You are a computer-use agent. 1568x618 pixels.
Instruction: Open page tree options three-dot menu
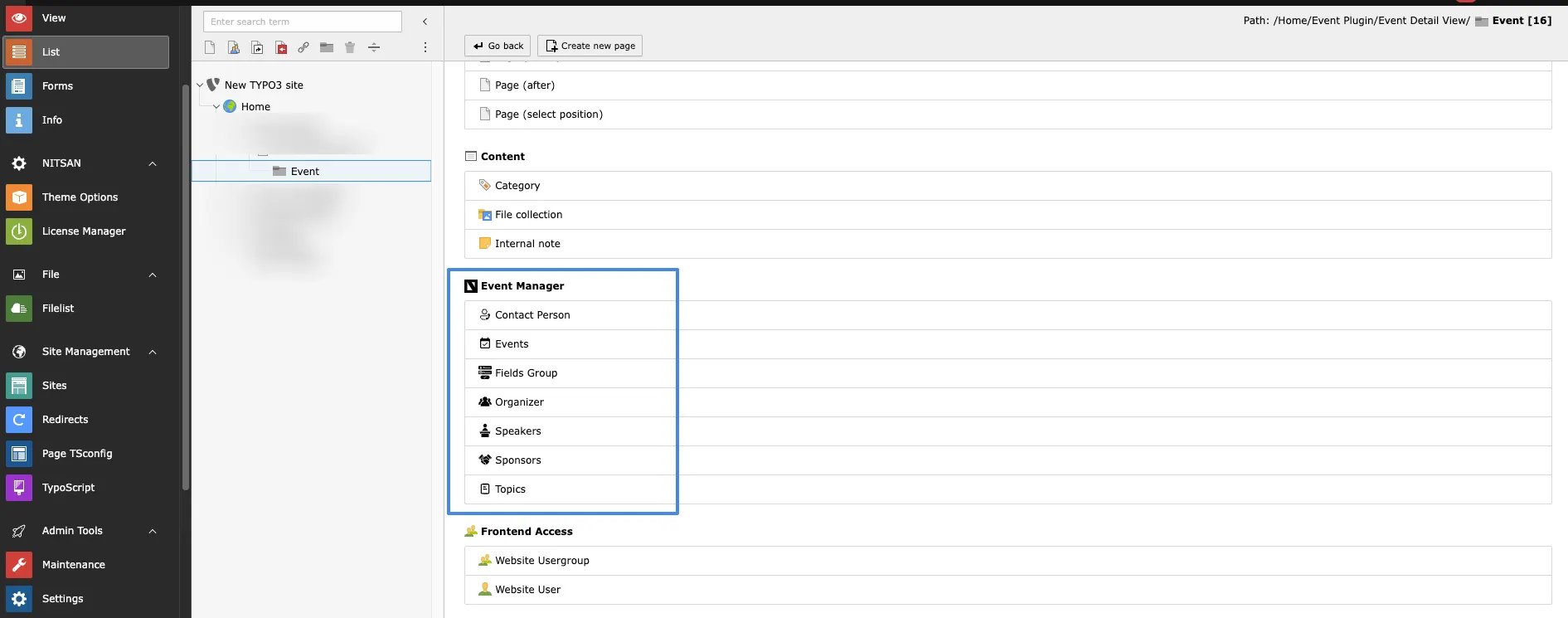(x=425, y=47)
